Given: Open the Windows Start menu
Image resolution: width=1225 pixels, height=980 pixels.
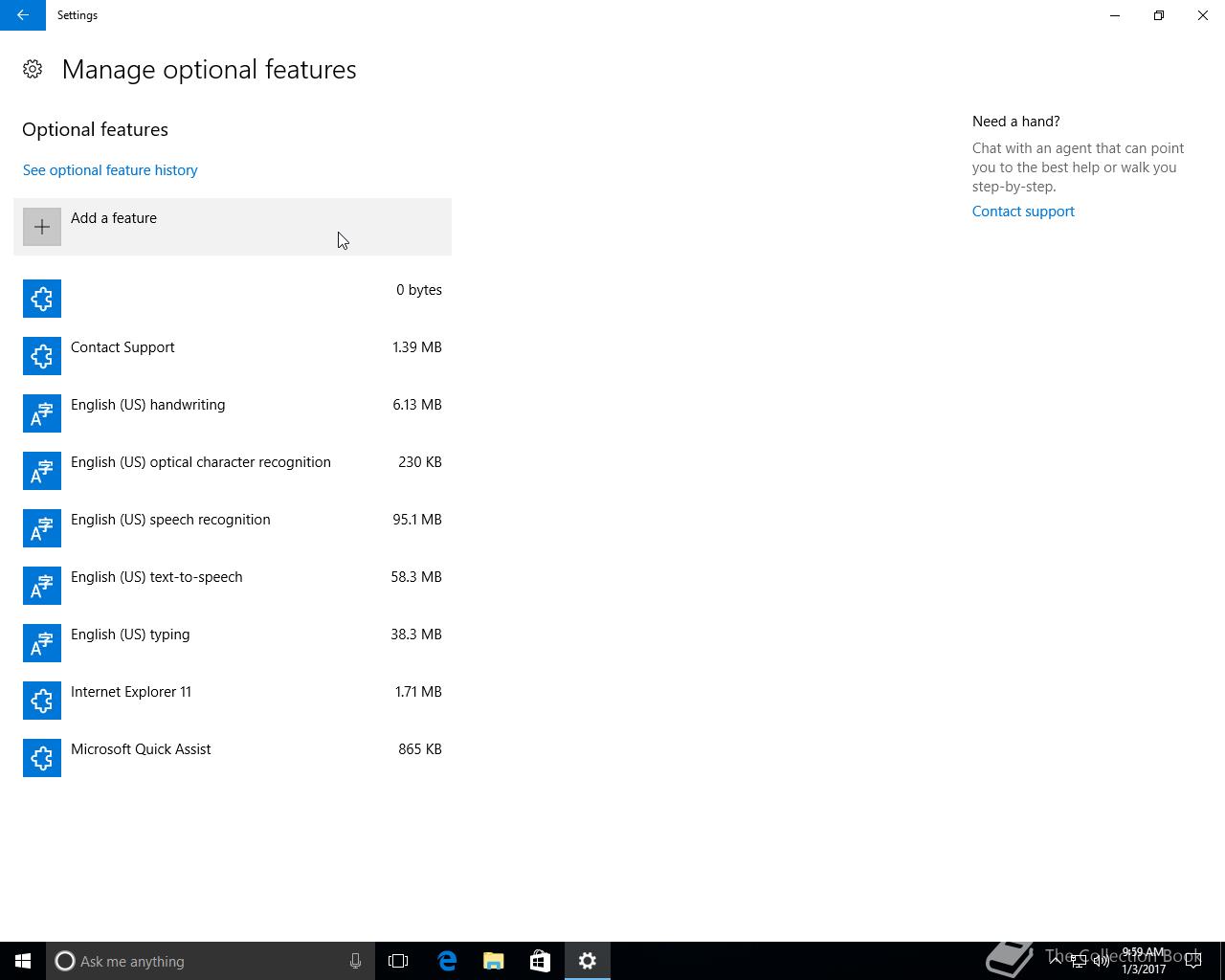Looking at the screenshot, I should coord(23,961).
